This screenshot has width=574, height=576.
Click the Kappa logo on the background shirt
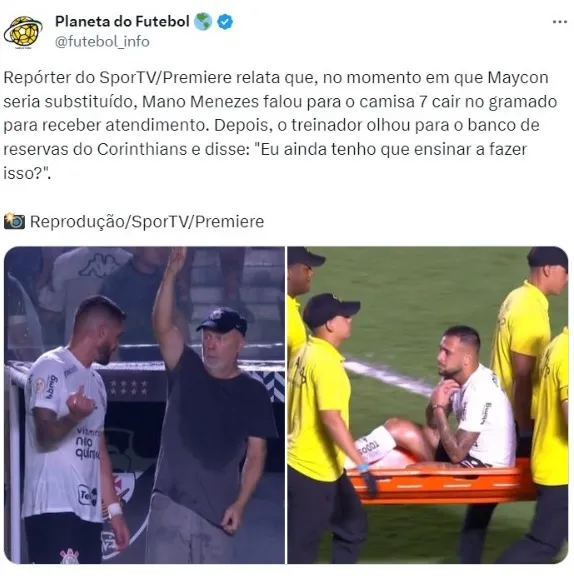tap(100, 265)
